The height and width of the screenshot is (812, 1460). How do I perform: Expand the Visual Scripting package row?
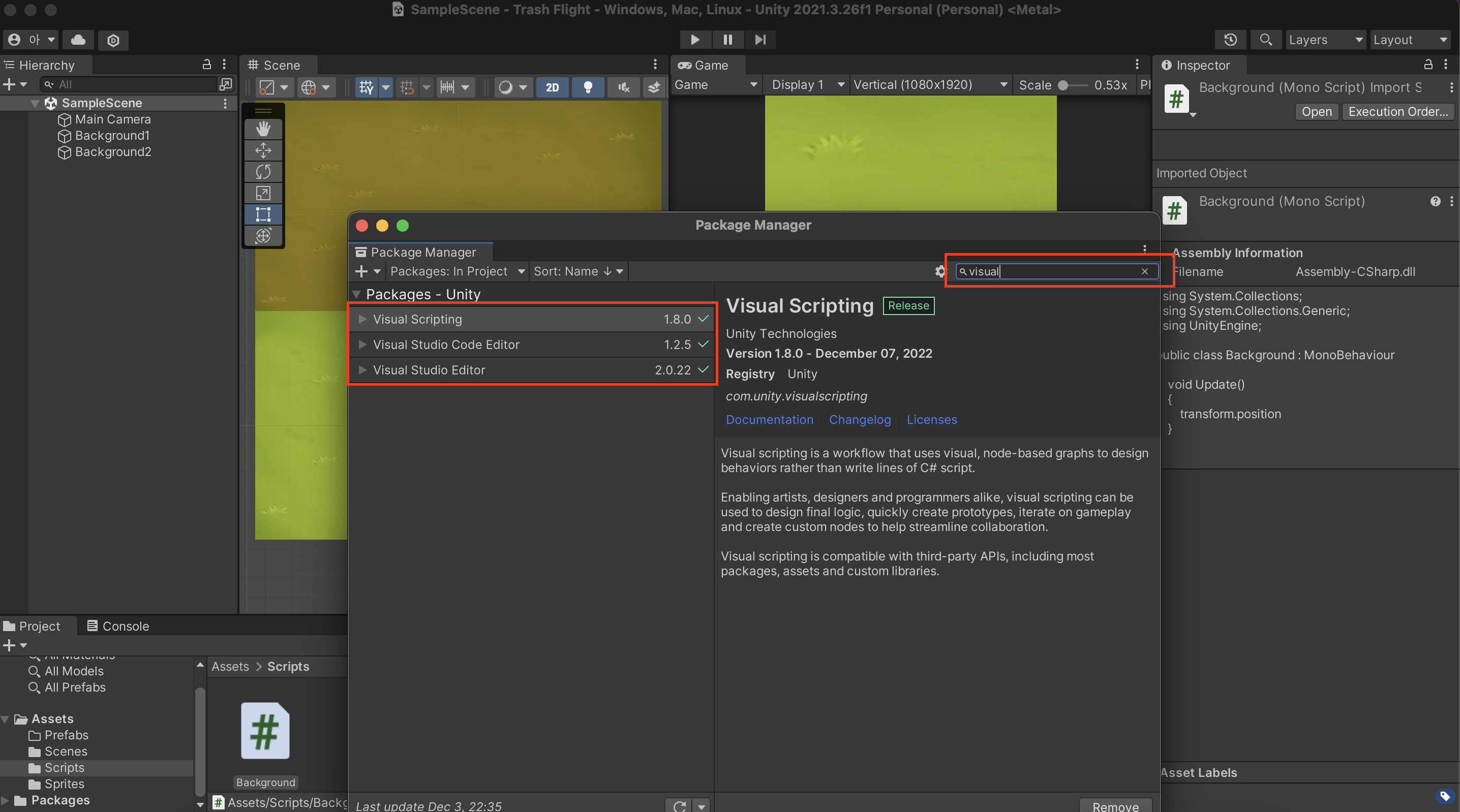[x=362, y=319]
